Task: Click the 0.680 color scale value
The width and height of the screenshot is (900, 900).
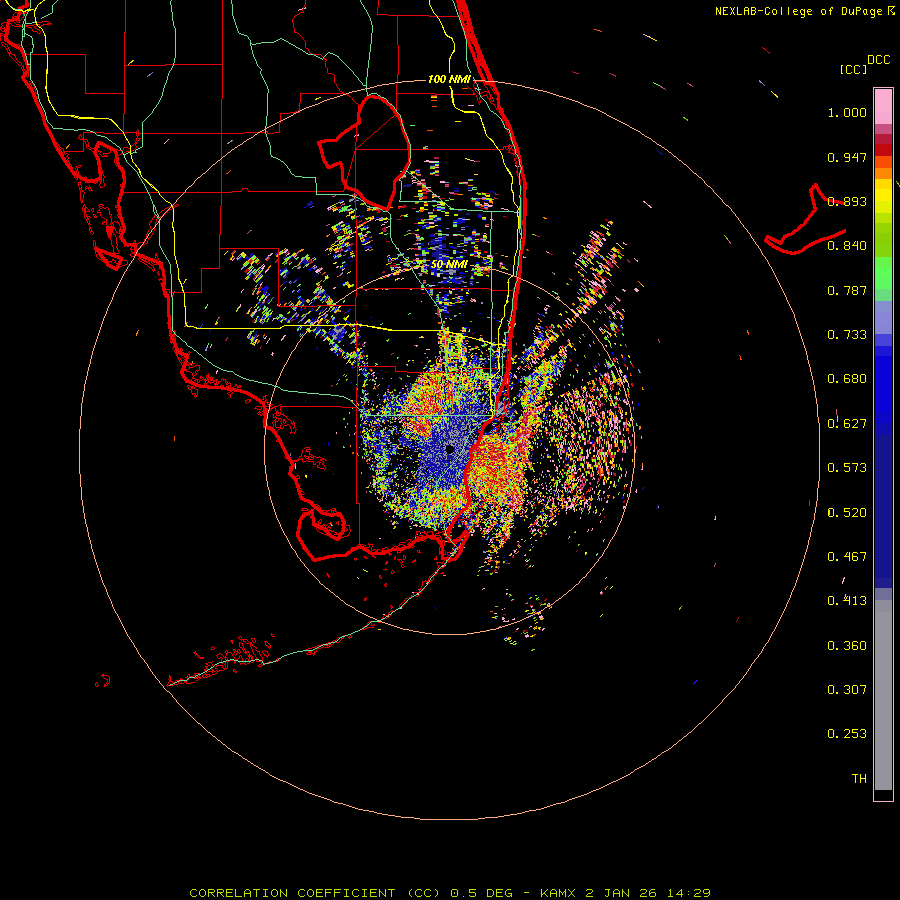Action: [847, 379]
